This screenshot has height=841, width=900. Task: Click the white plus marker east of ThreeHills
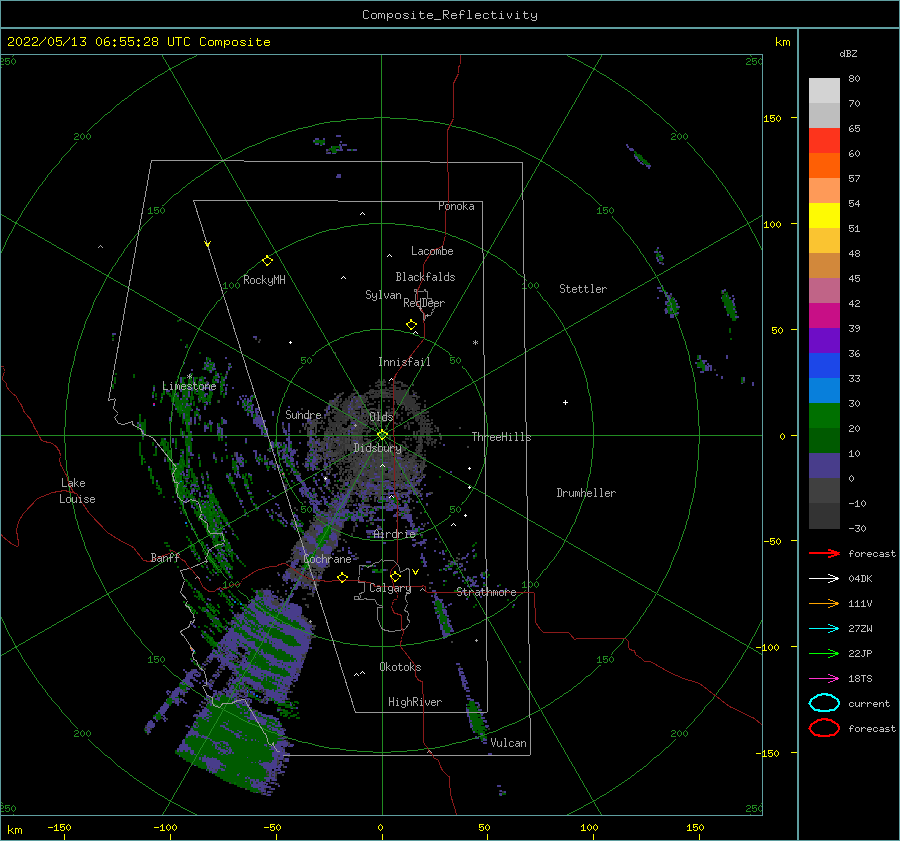click(565, 402)
